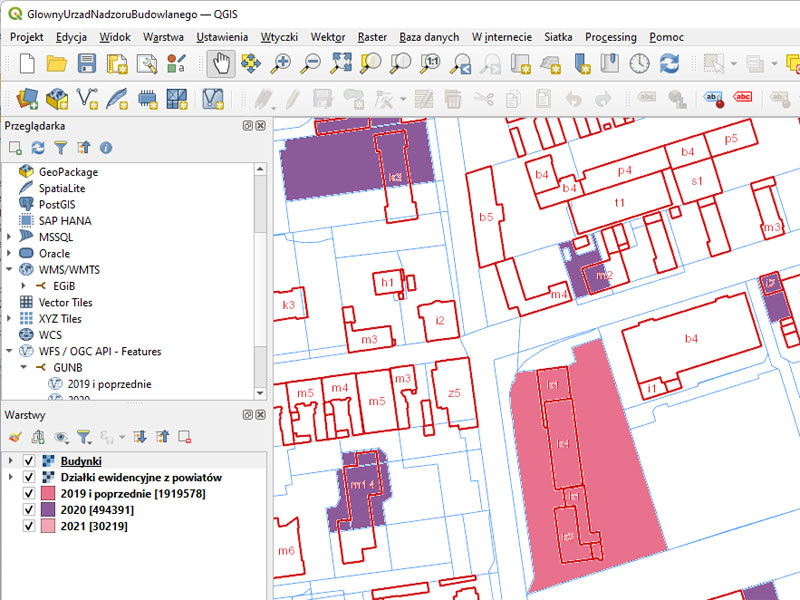Click the purple swatch of the 2020 layer

coord(48,510)
